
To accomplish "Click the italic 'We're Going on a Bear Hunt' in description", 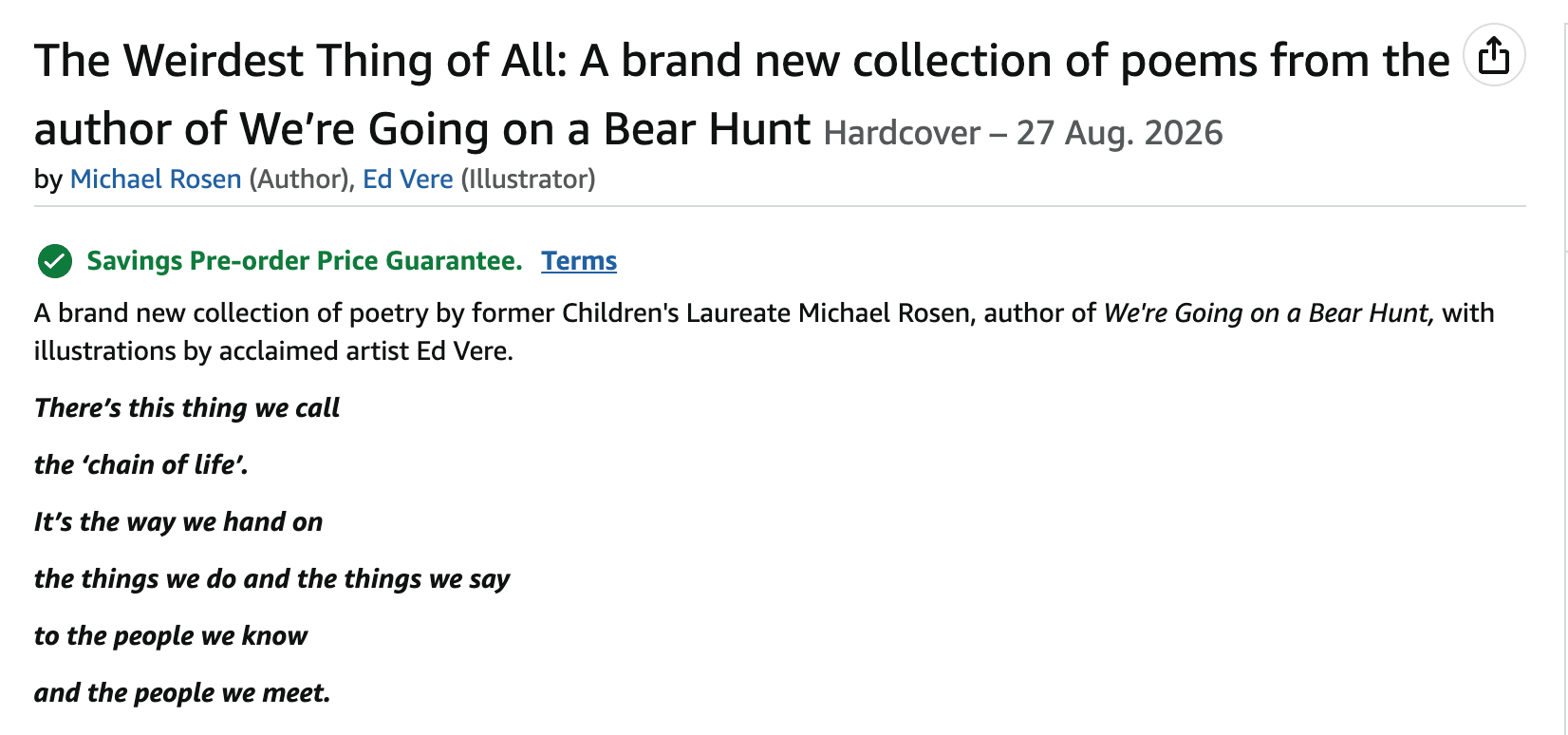I will pyautogui.click(x=1267, y=313).
